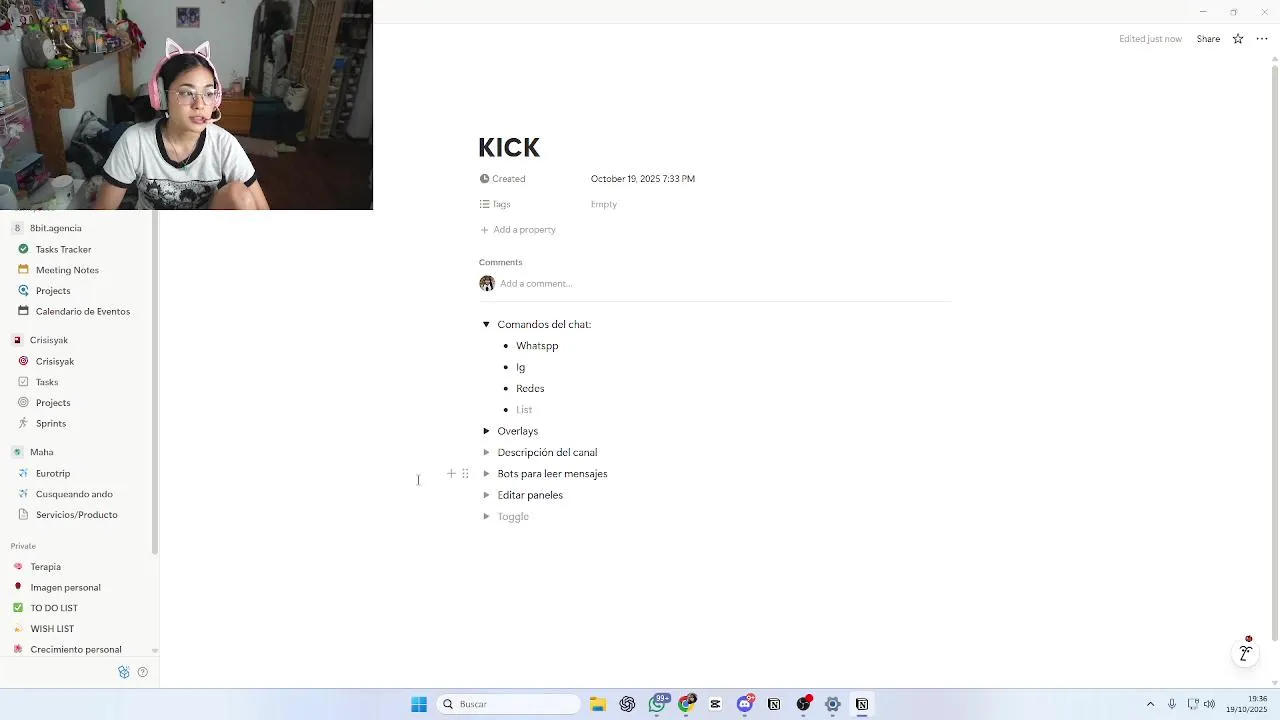Favorite the page with the star icon

1238,39
